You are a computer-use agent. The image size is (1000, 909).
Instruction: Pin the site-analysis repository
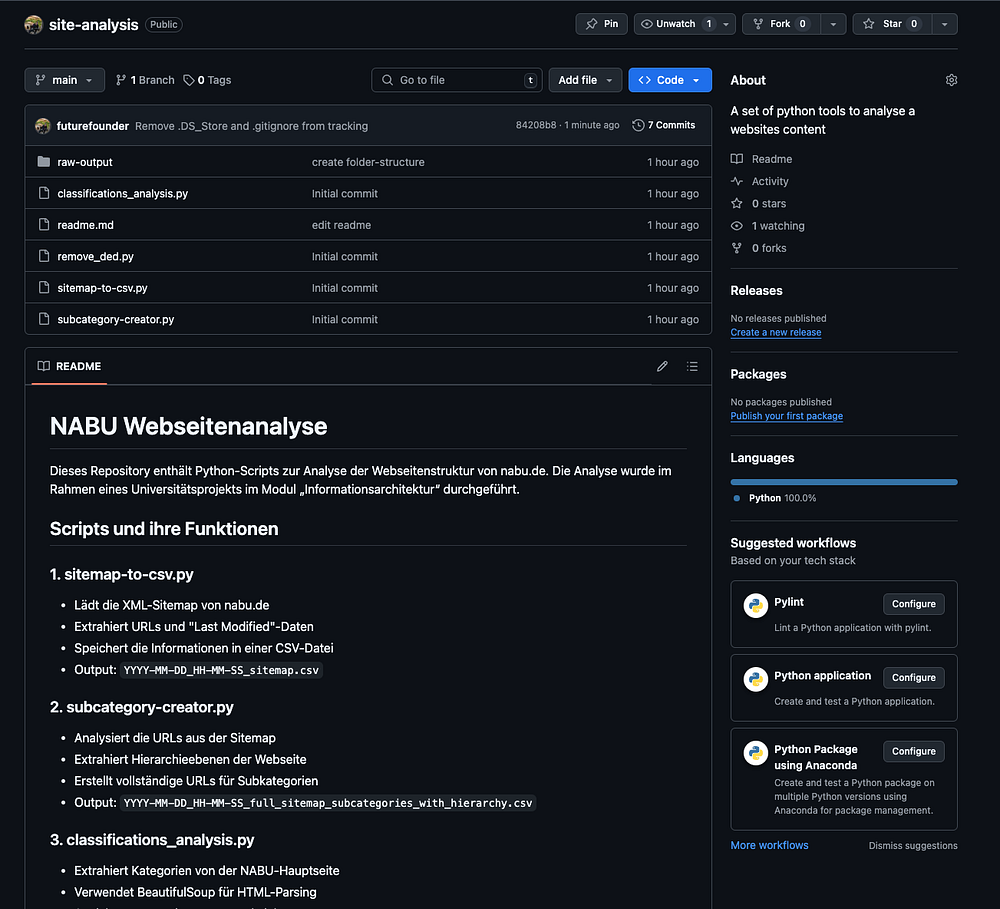pos(601,24)
